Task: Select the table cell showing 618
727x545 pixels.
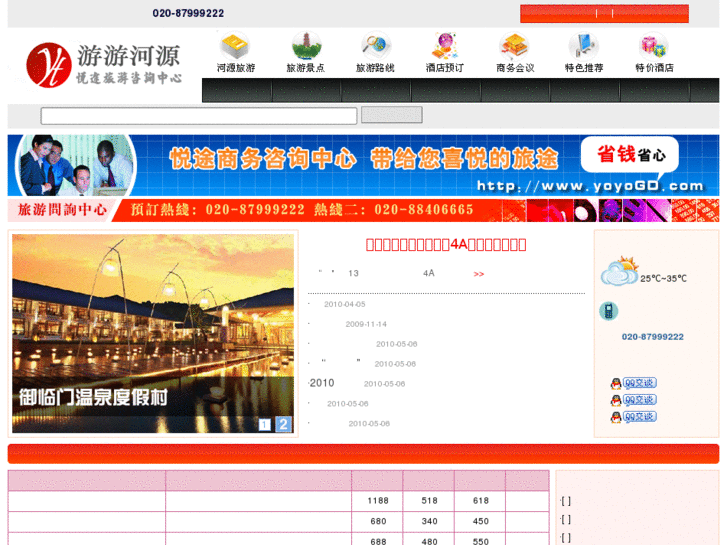Action: (x=480, y=501)
